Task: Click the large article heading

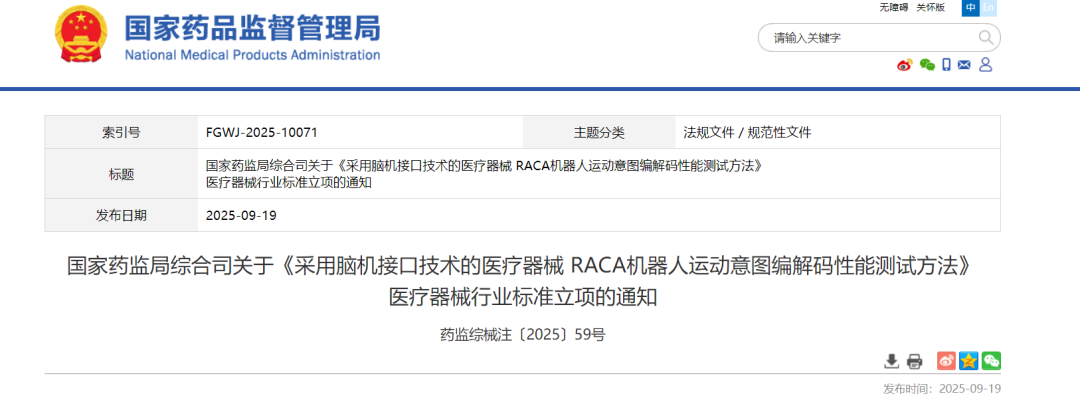Action: 522,281
